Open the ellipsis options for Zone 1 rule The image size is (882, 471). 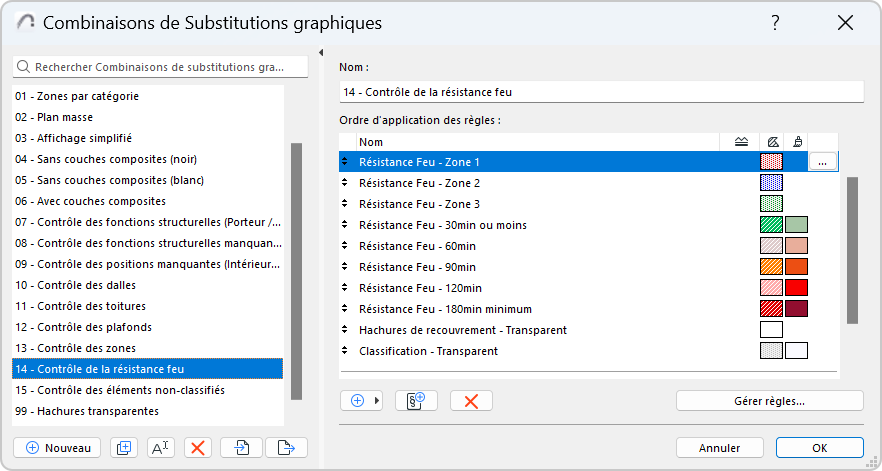pos(822,162)
